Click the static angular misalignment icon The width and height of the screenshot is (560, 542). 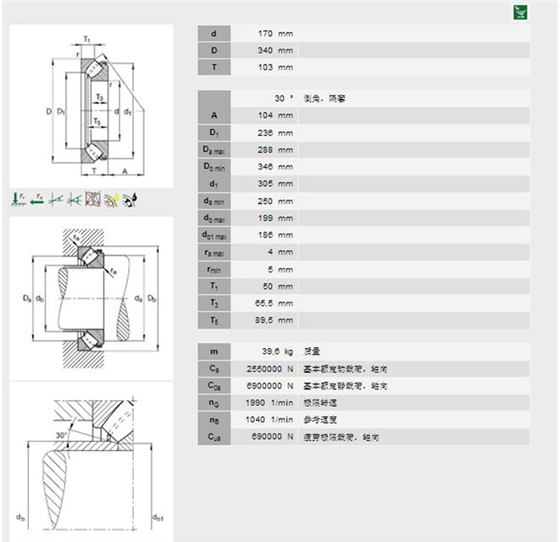pos(56,199)
